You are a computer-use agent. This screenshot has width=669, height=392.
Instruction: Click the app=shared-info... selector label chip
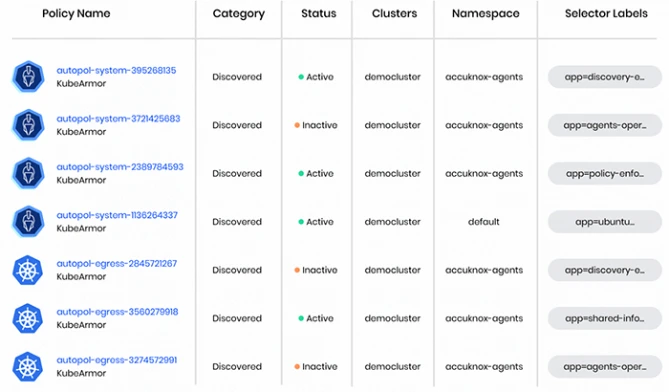click(605, 318)
